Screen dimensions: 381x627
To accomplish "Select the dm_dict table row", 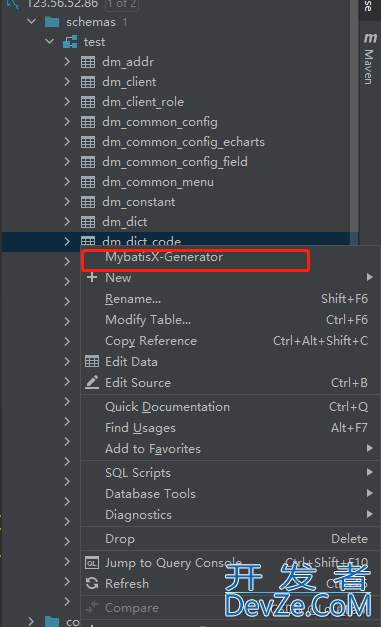I will [x=180, y=222].
